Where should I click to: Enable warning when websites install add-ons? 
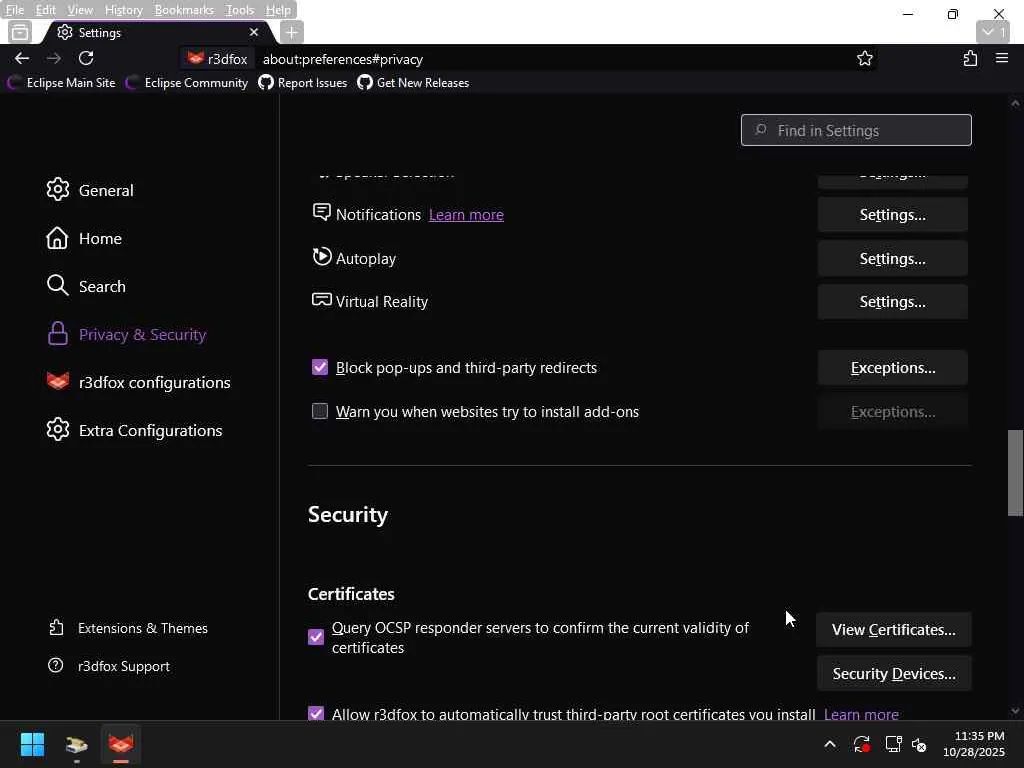(x=320, y=411)
